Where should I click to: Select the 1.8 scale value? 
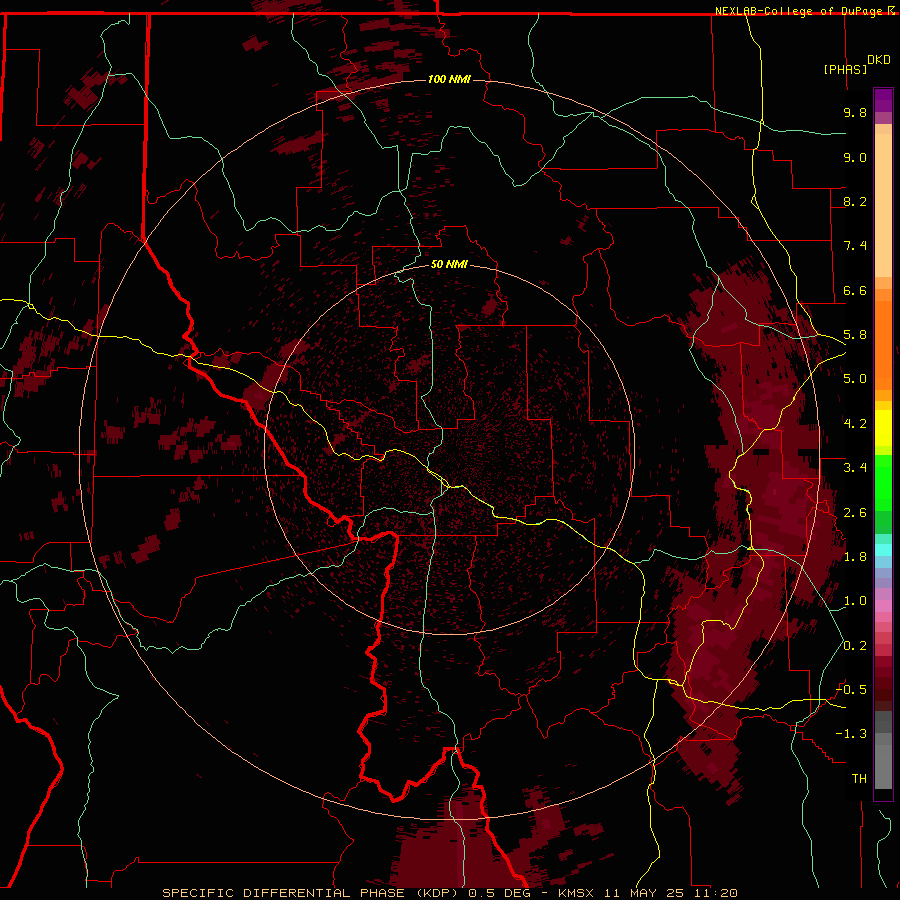pyautogui.click(x=855, y=557)
